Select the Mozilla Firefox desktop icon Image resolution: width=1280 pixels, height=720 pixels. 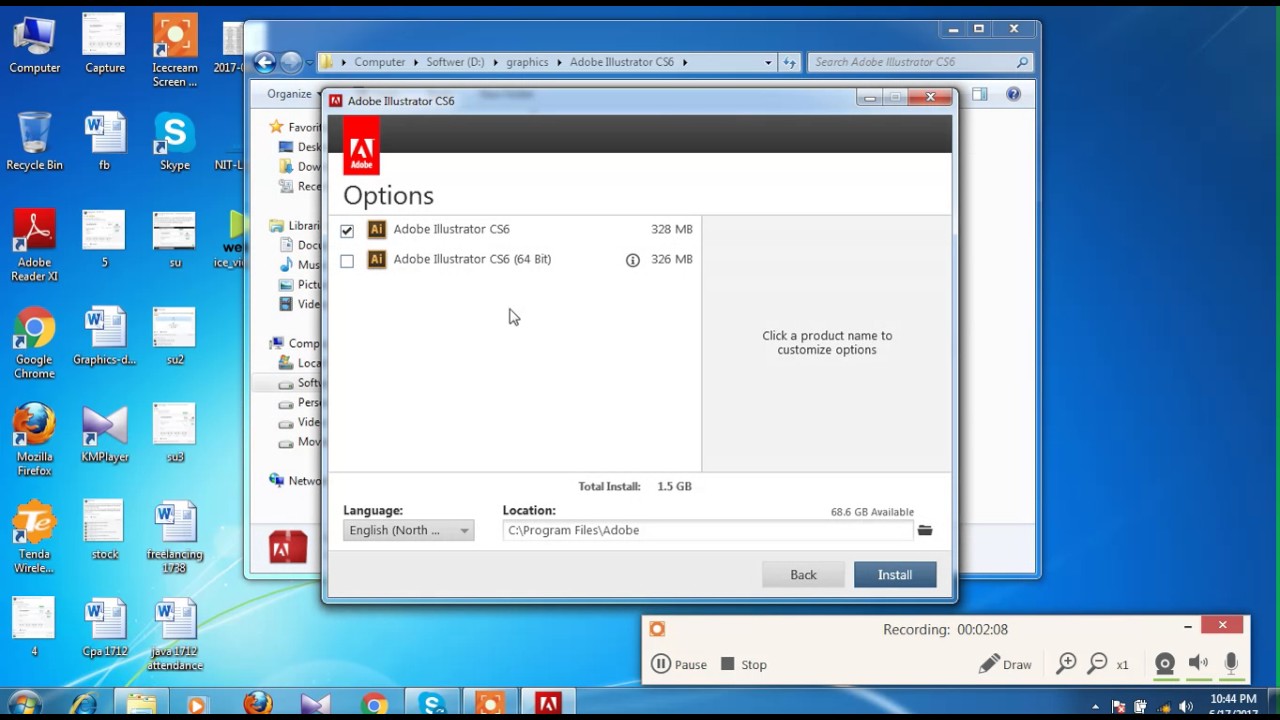(34, 440)
